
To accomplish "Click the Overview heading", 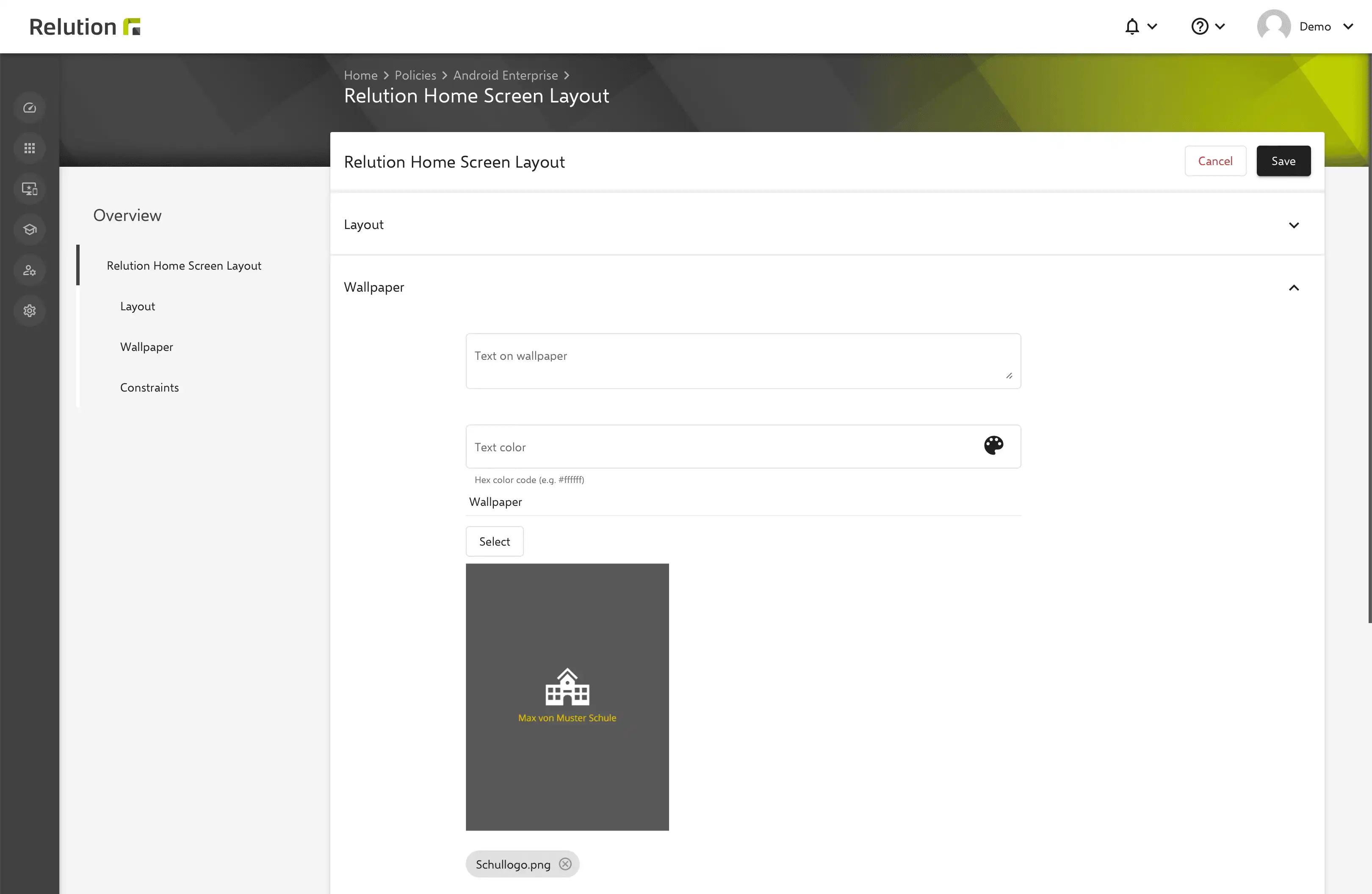I will click(127, 215).
